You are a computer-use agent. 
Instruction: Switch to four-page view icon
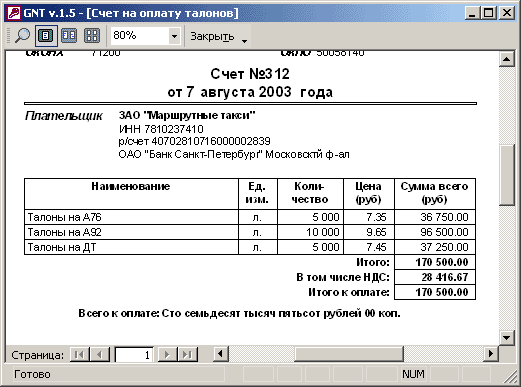click(92, 35)
